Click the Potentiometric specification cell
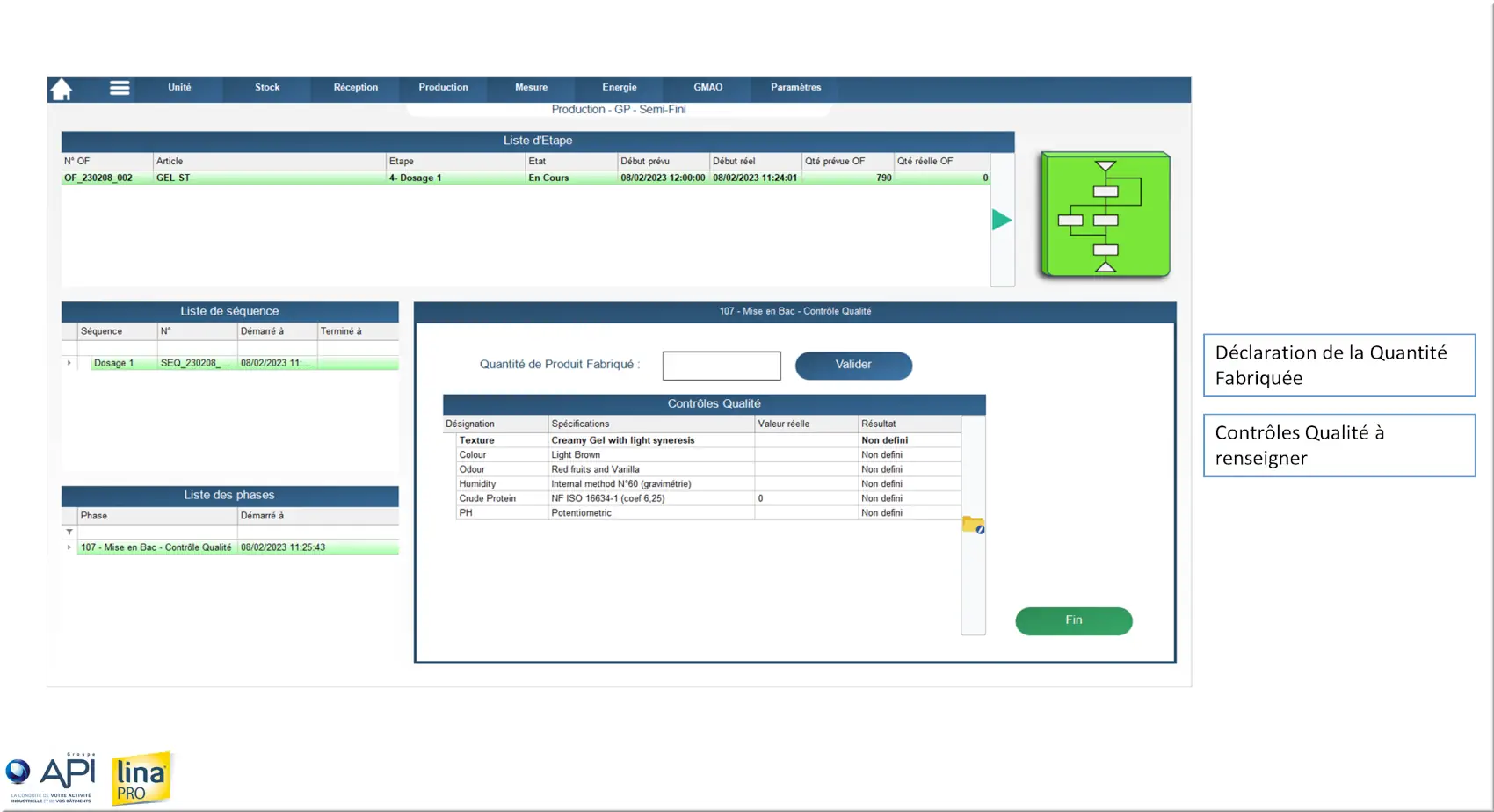Screen dimensions: 1494x812 [x=651, y=513]
